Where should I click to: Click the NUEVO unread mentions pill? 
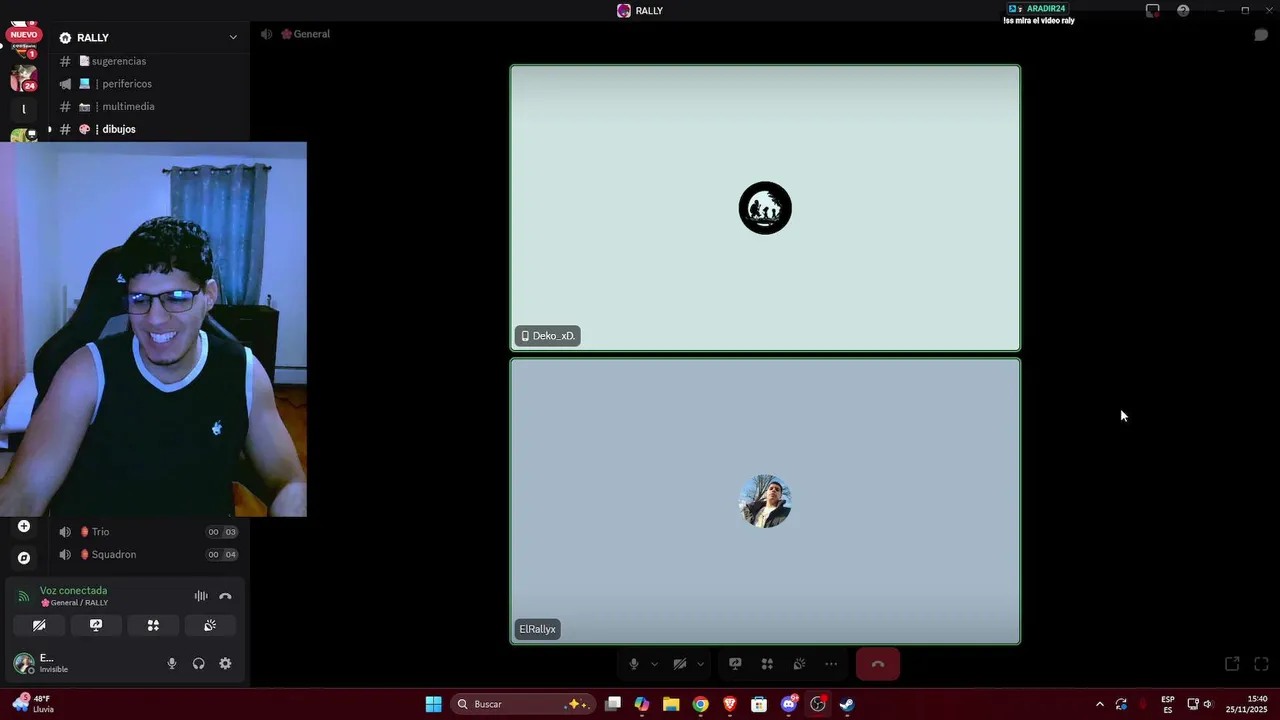[x=23, y=35]
